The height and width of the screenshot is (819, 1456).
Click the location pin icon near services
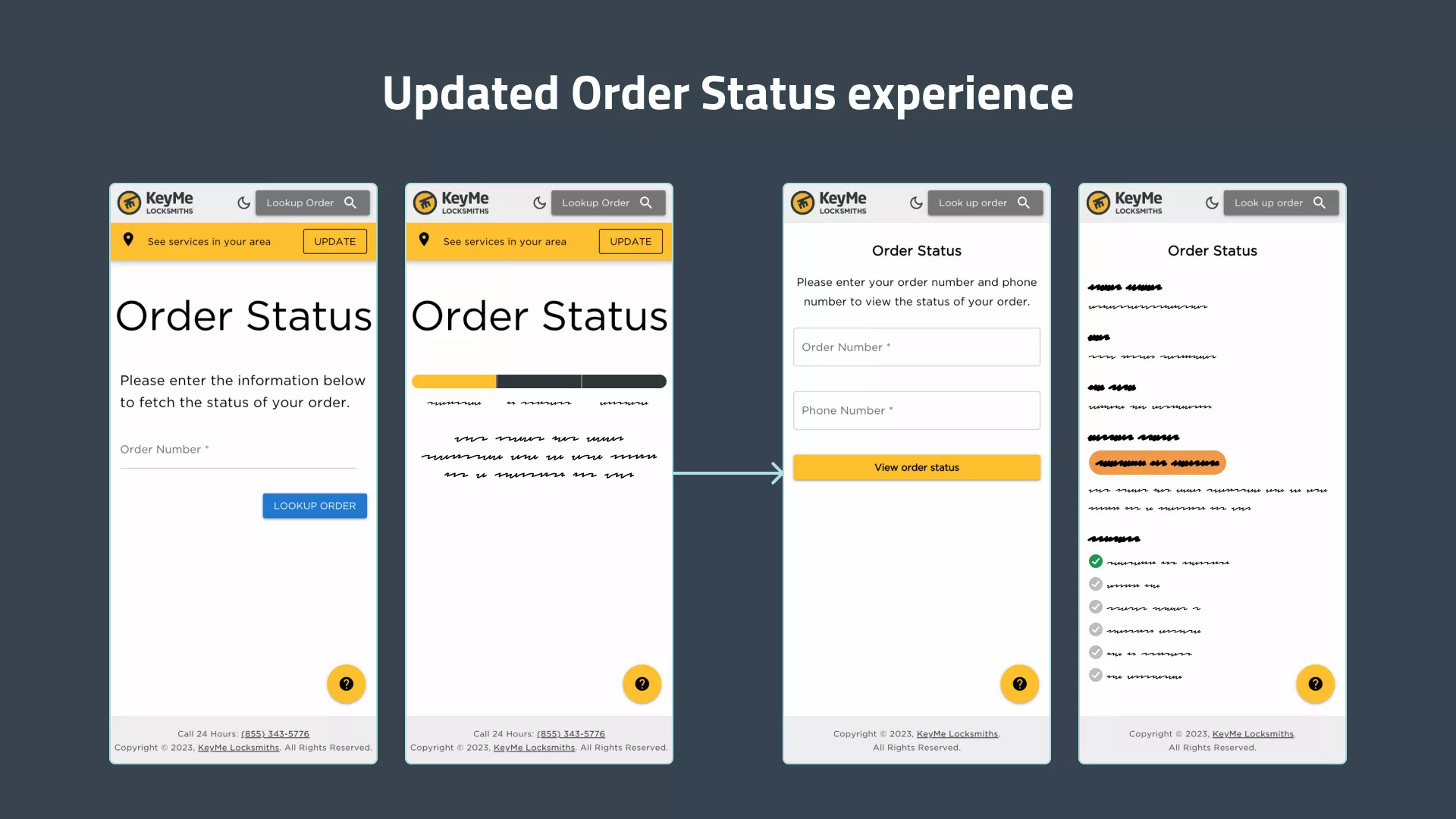point(128,240)
